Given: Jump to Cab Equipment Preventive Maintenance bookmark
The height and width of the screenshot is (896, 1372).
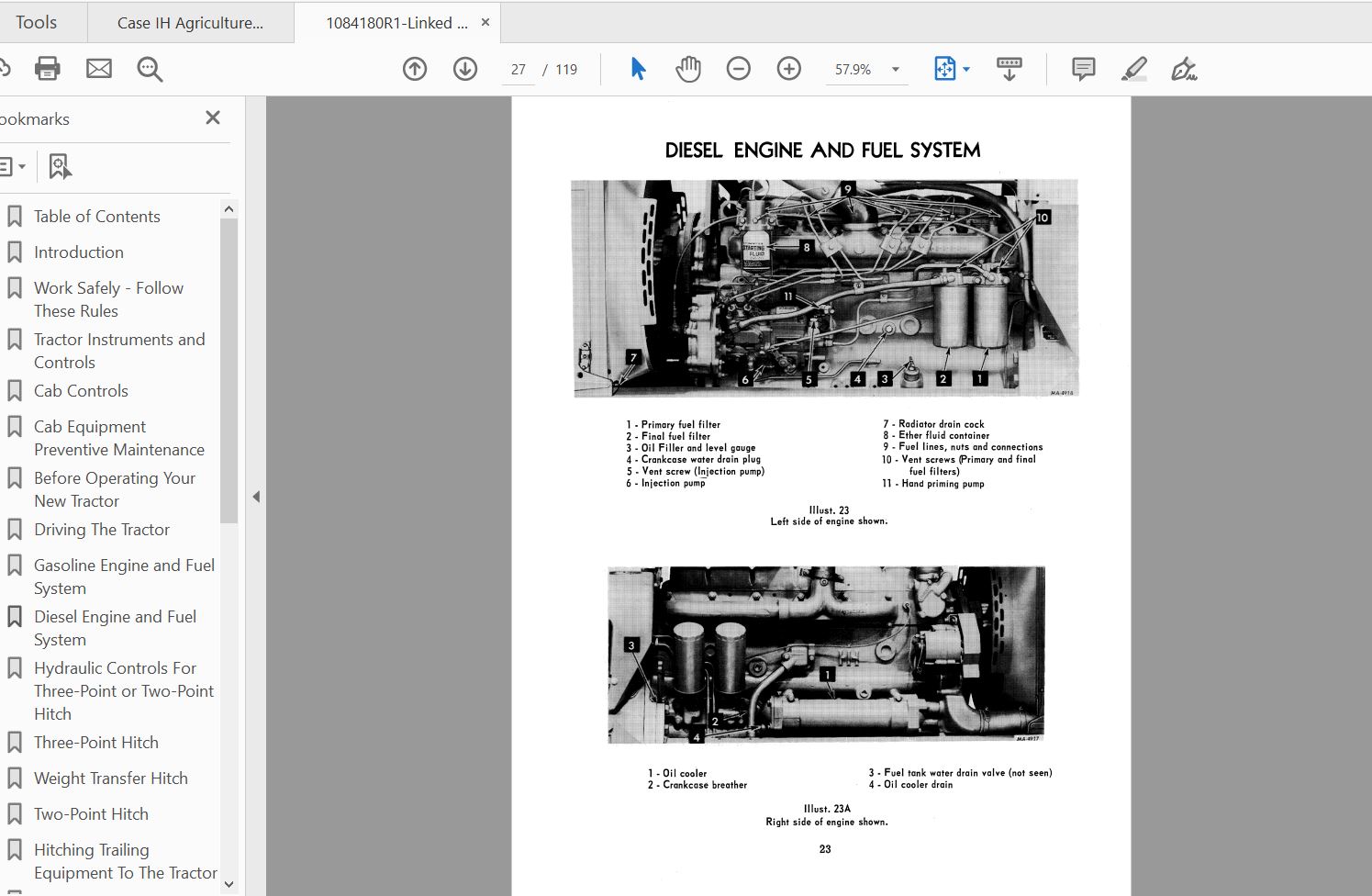Looking at the screenshot, I should (119, 438).
